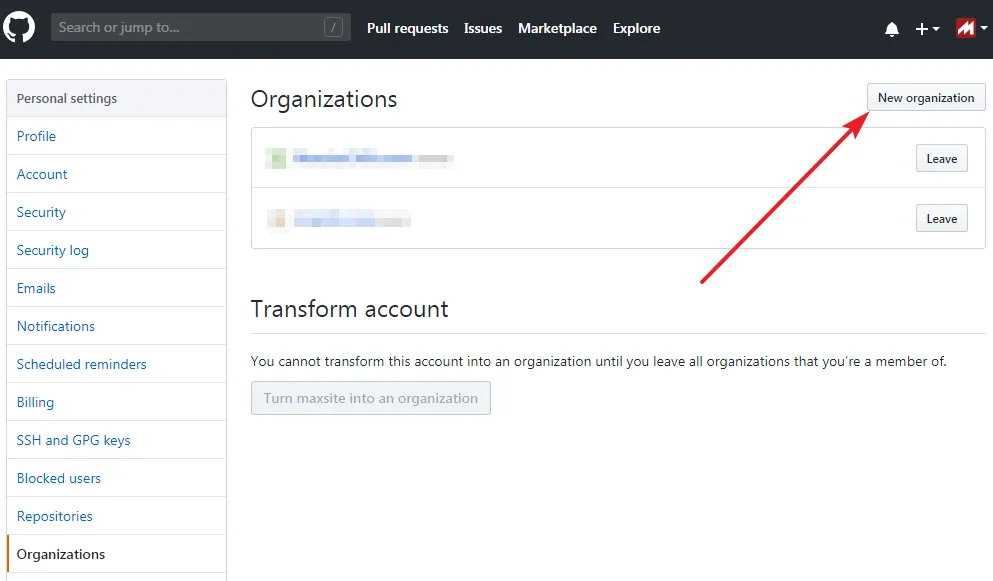Click the first organization's avatar
The height and width of the screenshot is (581, 993).
point(276,157)
